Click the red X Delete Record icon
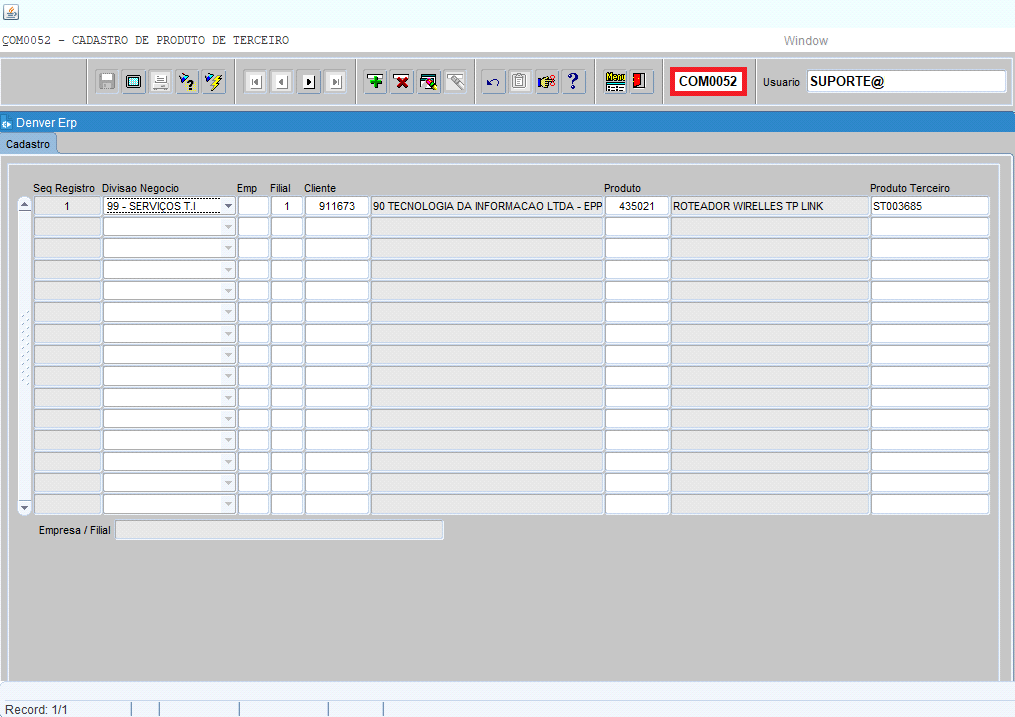 point(401,82)
